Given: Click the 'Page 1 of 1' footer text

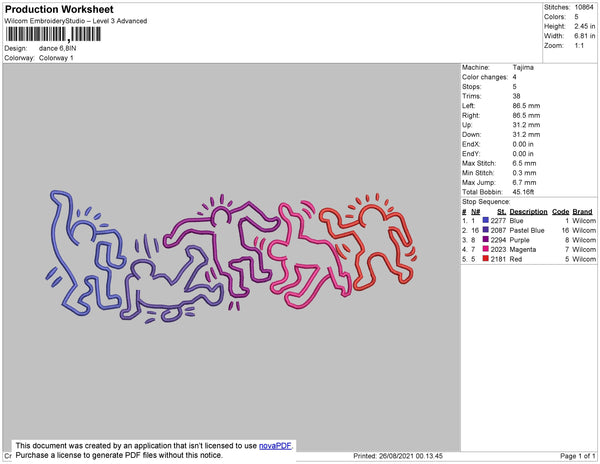Looking at the screenshot, I should (578, 456).
